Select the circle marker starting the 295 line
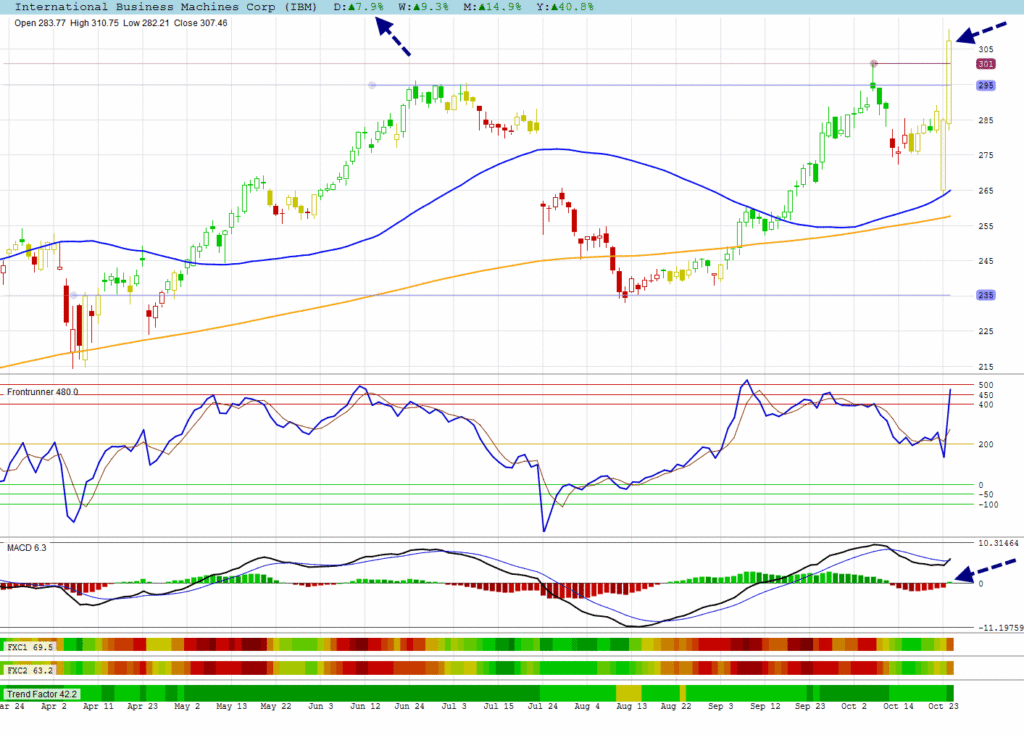 tap(372, 85)
